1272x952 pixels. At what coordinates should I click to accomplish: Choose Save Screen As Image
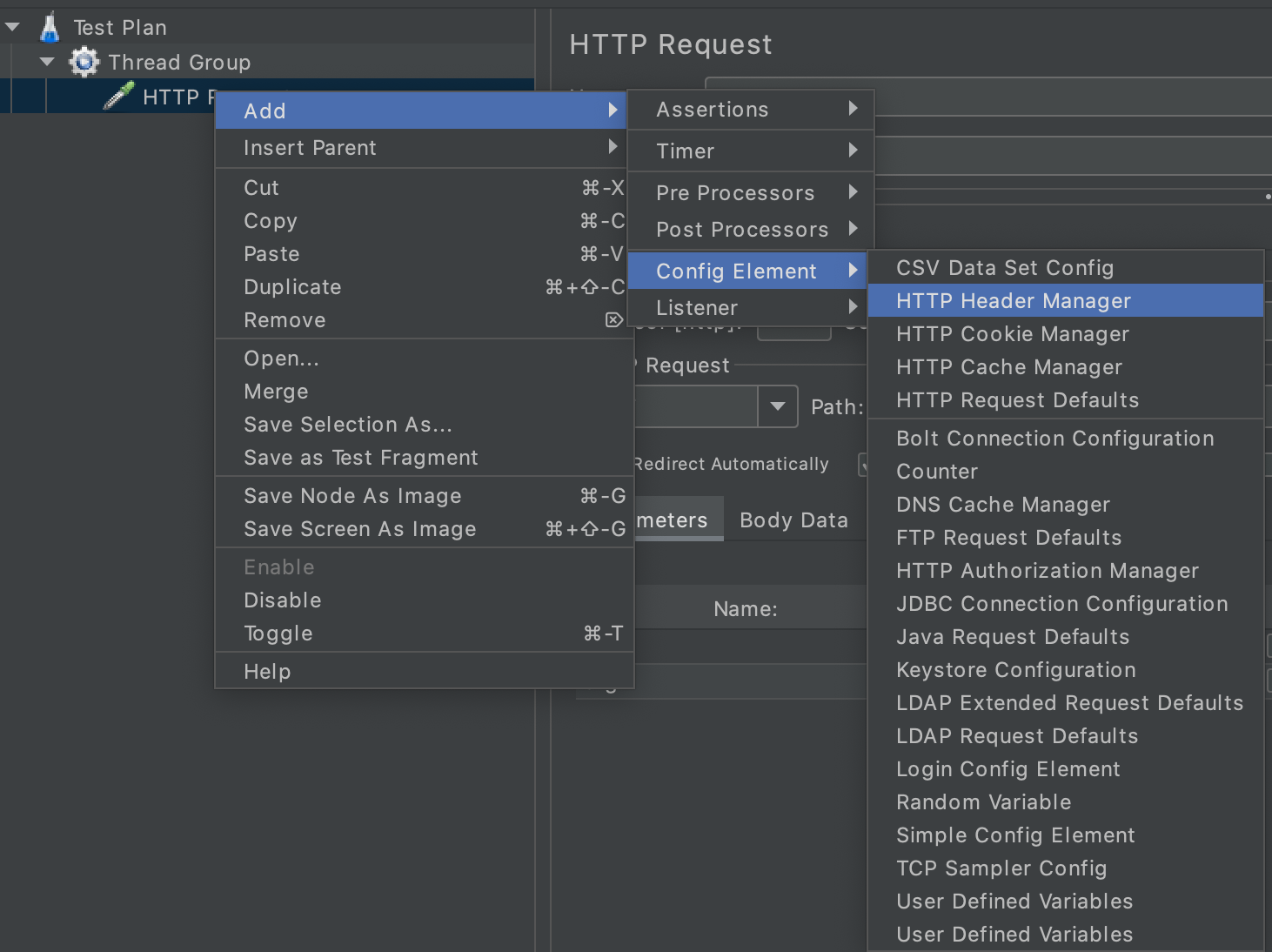[x=425, y=529]
